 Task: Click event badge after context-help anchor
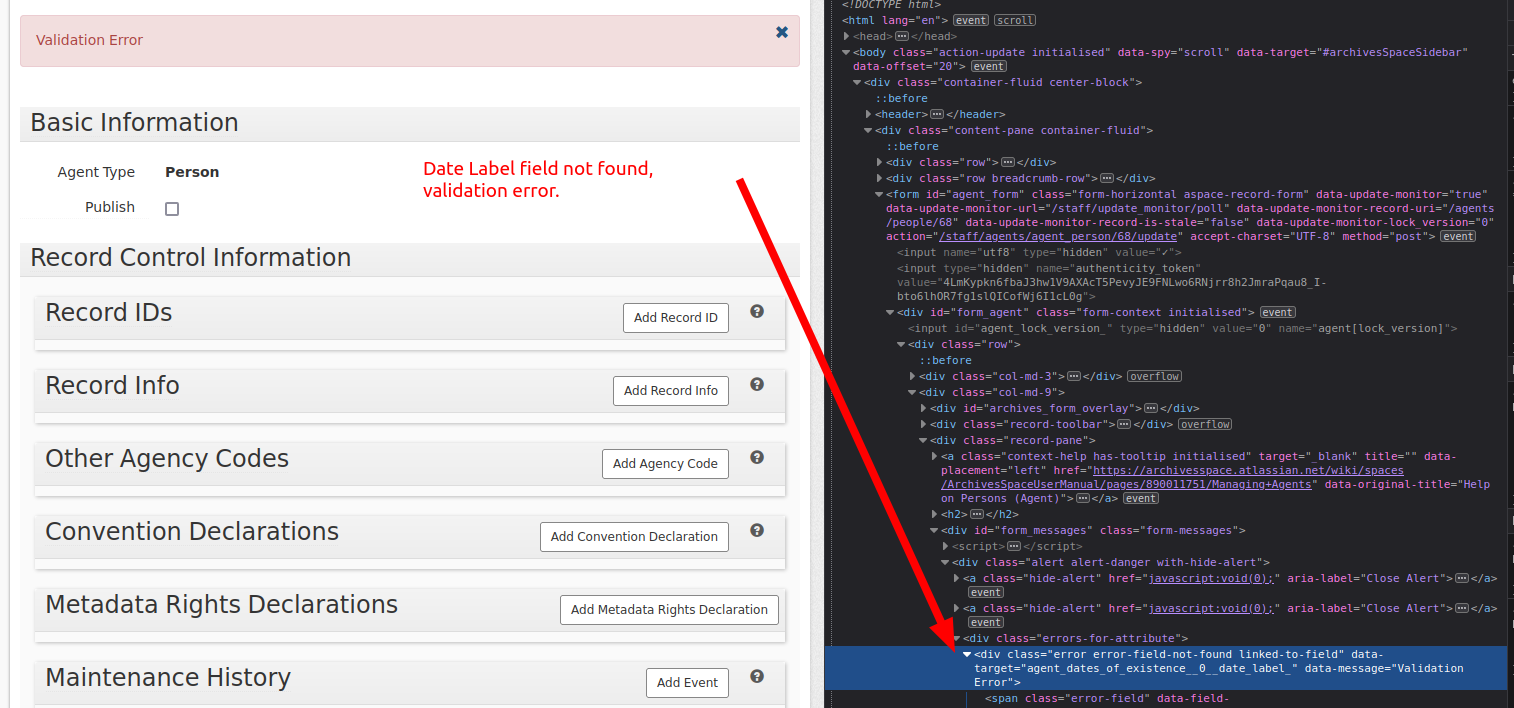(x=1141, y=498)
